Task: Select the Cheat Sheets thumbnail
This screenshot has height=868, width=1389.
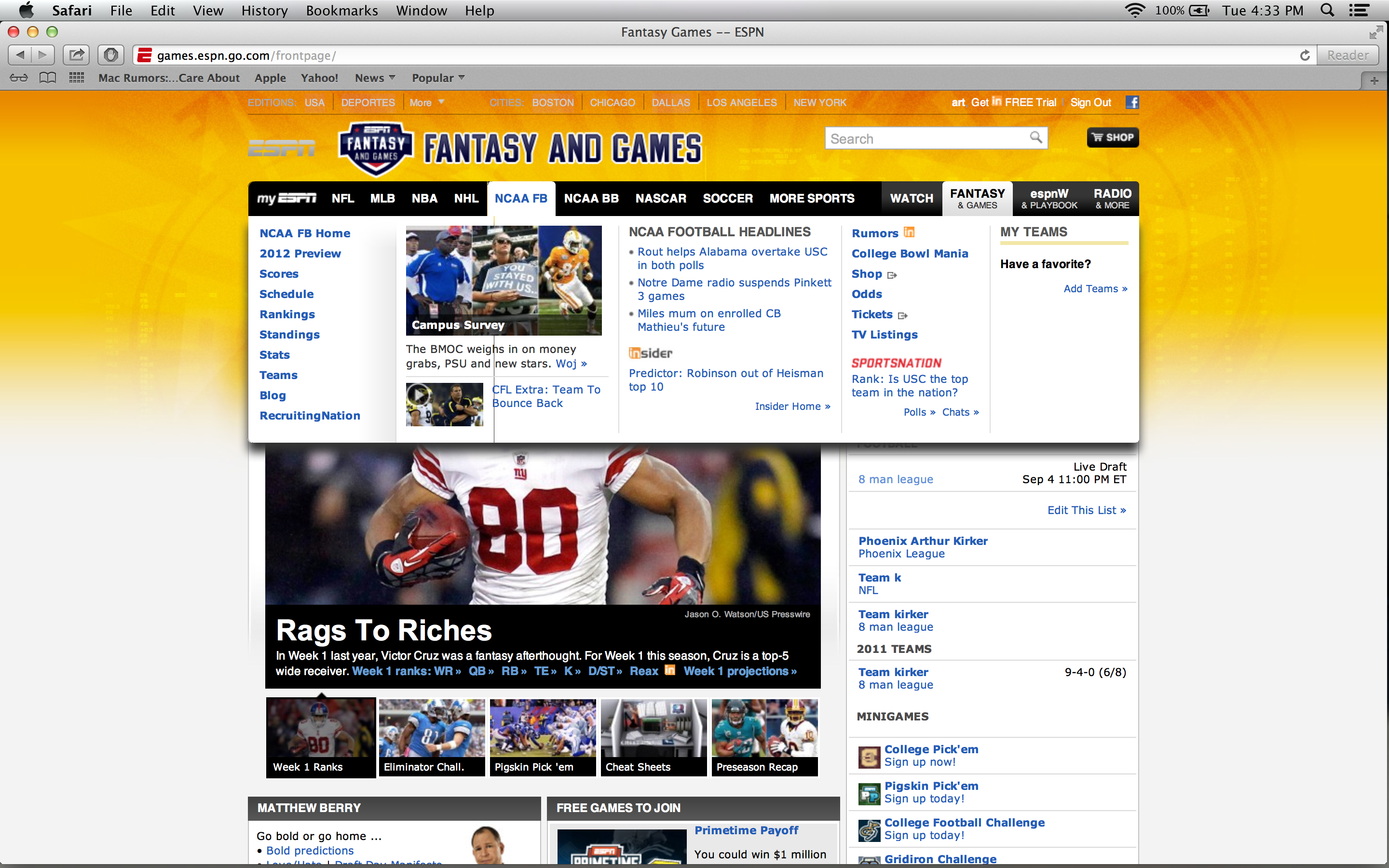Action: click(x=654, y=737)
